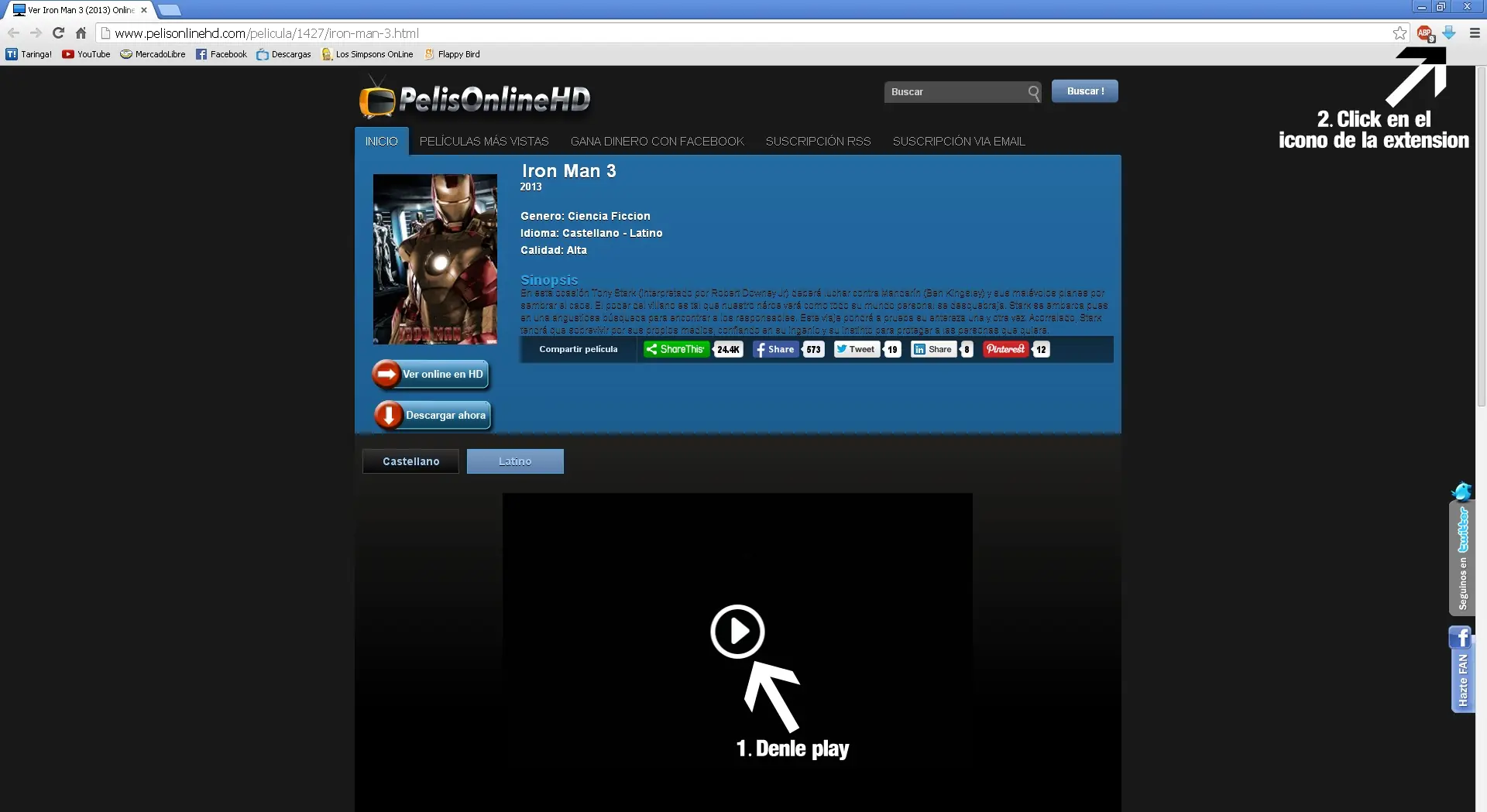The height and width of the screenshot is (812, 1487).
Task: Click the ShareThis 24.4K count
Action: [x=728, y=350]
